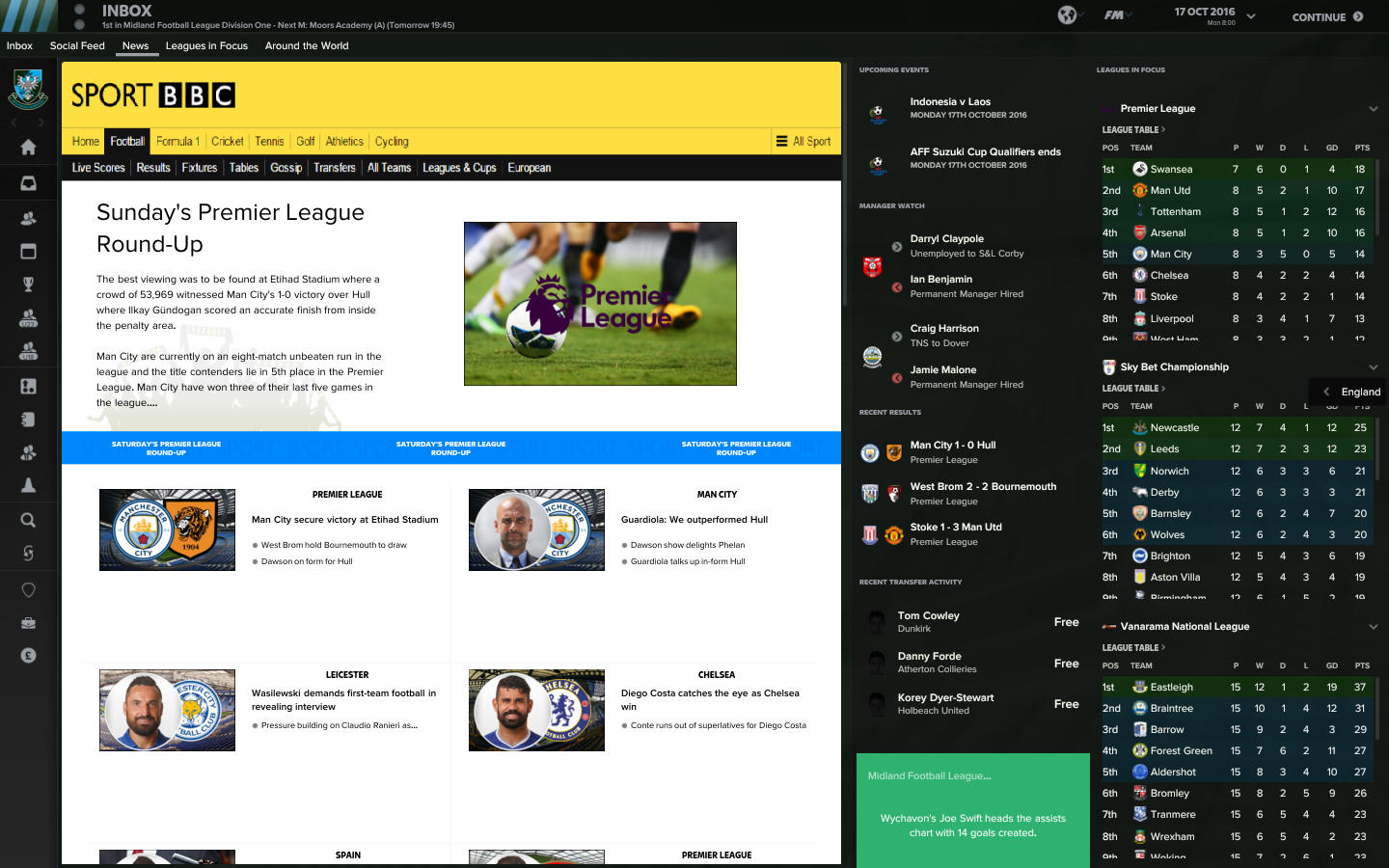
Task: Click the England back chevron
Action: (1326, 392)
